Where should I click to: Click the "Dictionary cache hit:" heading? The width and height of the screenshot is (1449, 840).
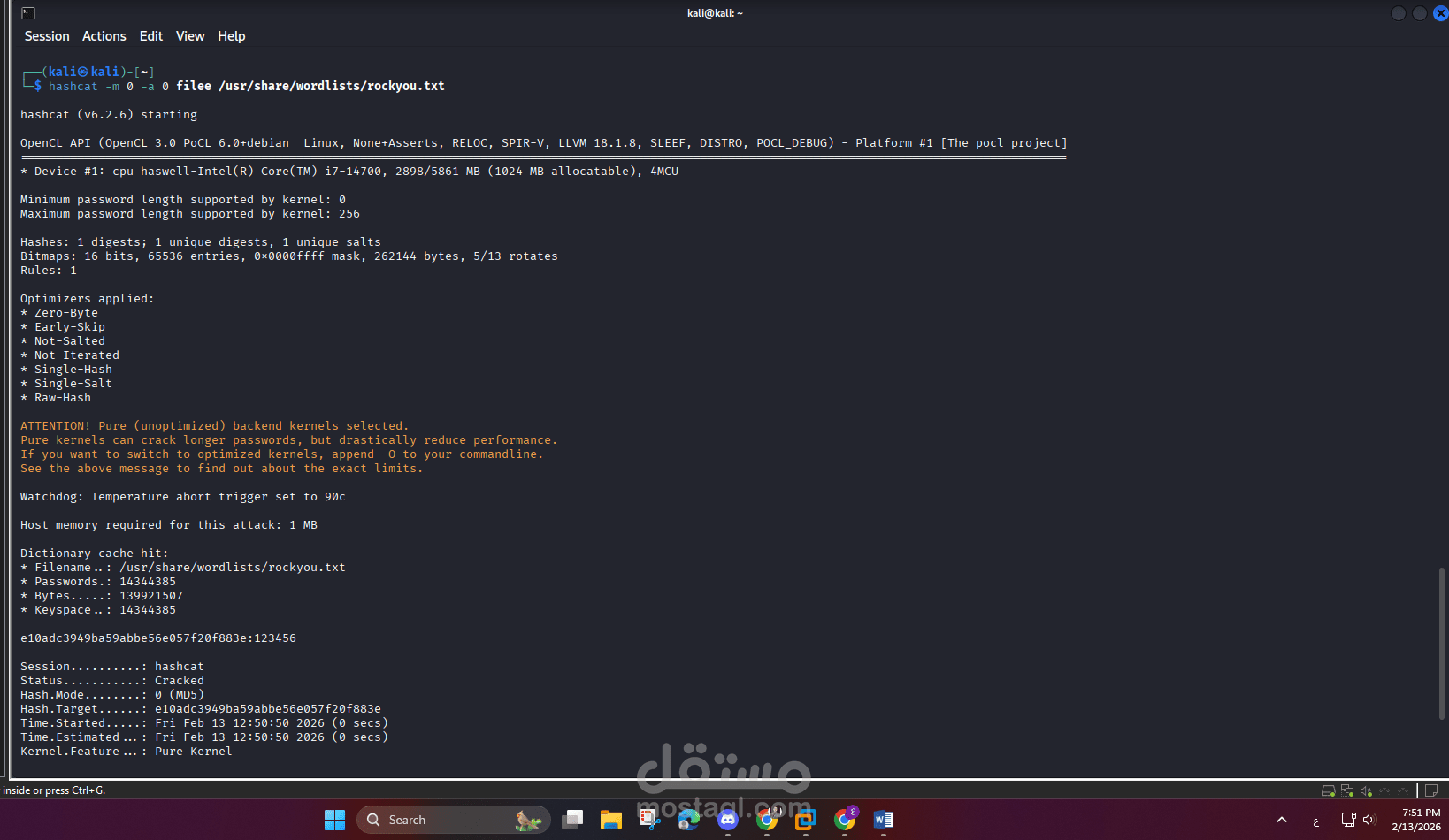[95, 554]
